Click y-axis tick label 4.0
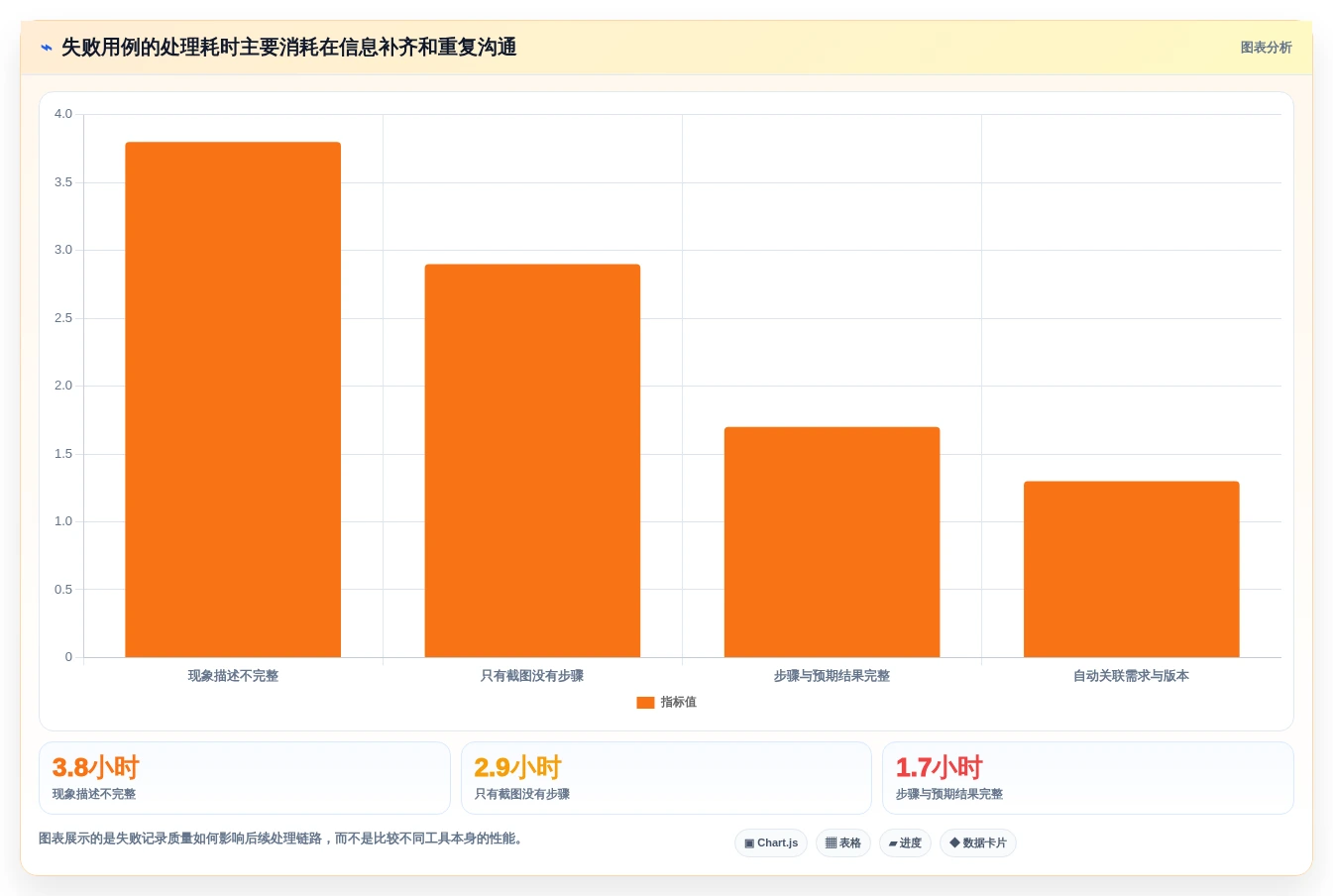 (63, 114)
